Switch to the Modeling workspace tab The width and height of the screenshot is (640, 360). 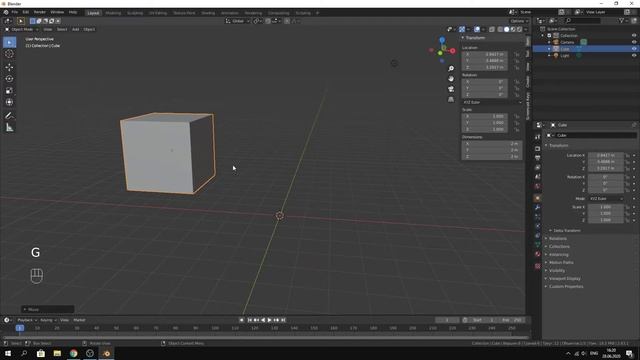[x=113, y=13]
